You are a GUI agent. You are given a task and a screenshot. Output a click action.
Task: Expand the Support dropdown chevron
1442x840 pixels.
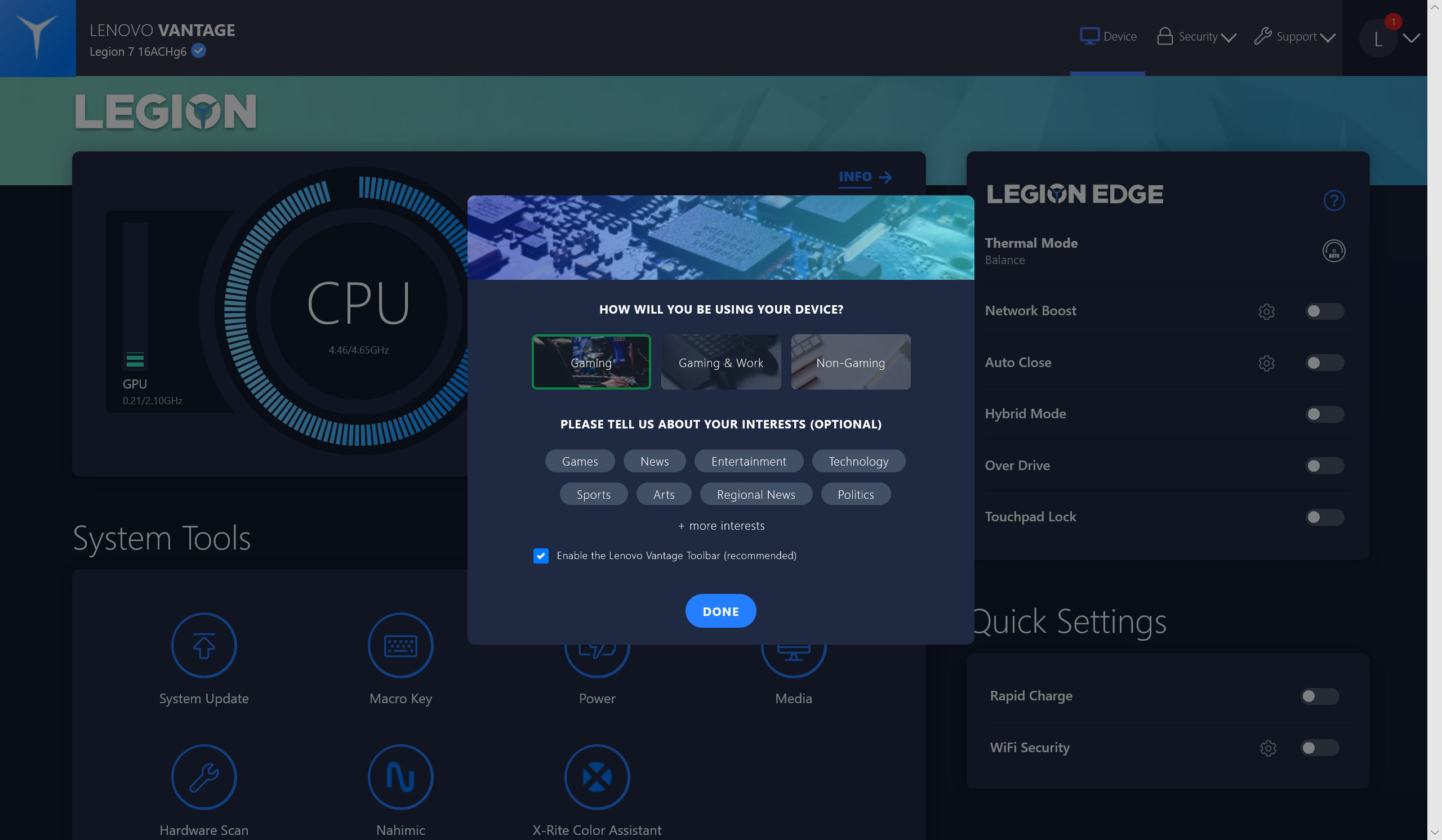point(1328,38)
